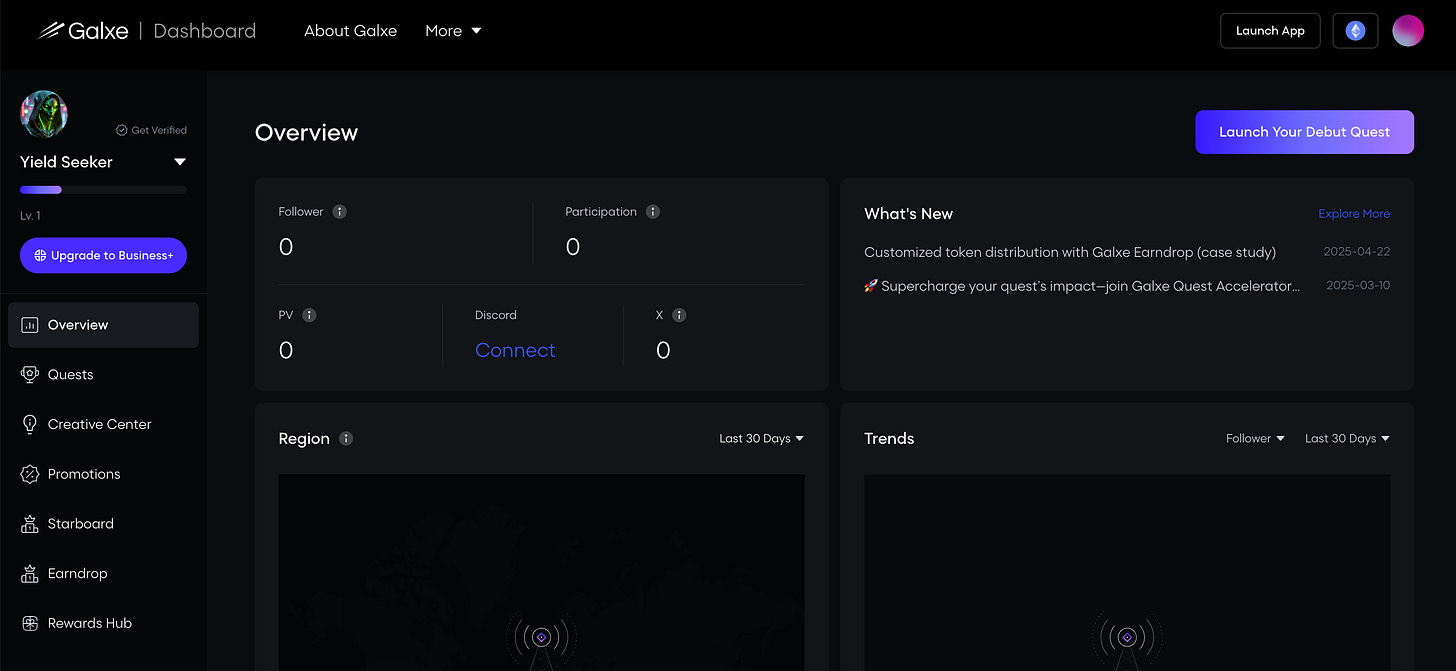The width and height of the screenshot is (1456, 671).
Task: Open Promotions in the sidebar
Action: [x=103, y=474]
